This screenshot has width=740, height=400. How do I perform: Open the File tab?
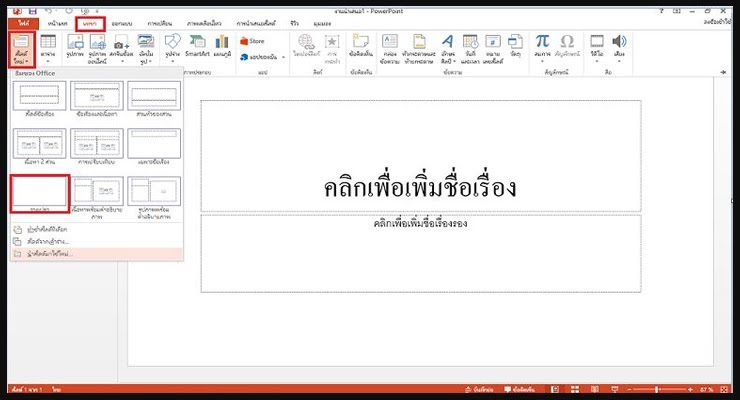pos(20,21)
